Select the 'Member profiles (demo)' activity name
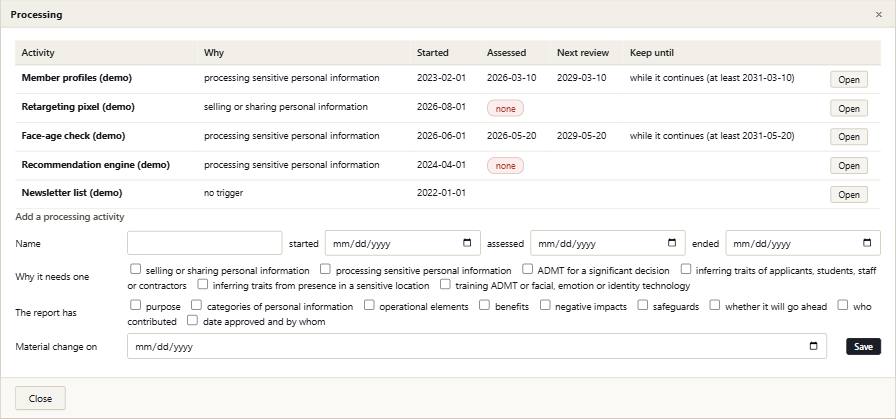The width and height of the screenshot is (896, 419). (77, 78)
